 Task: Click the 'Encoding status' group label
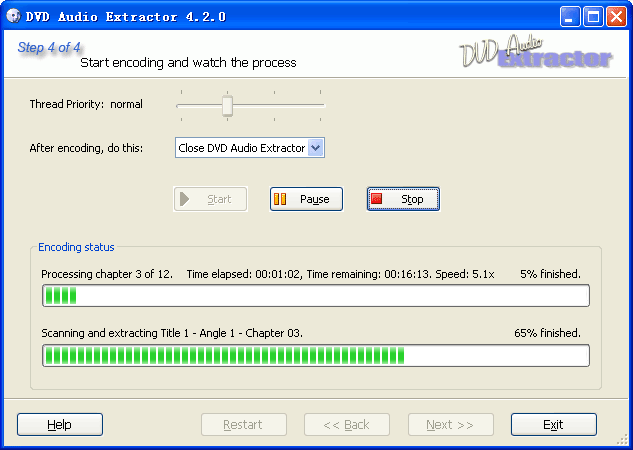tap(76, 247)
